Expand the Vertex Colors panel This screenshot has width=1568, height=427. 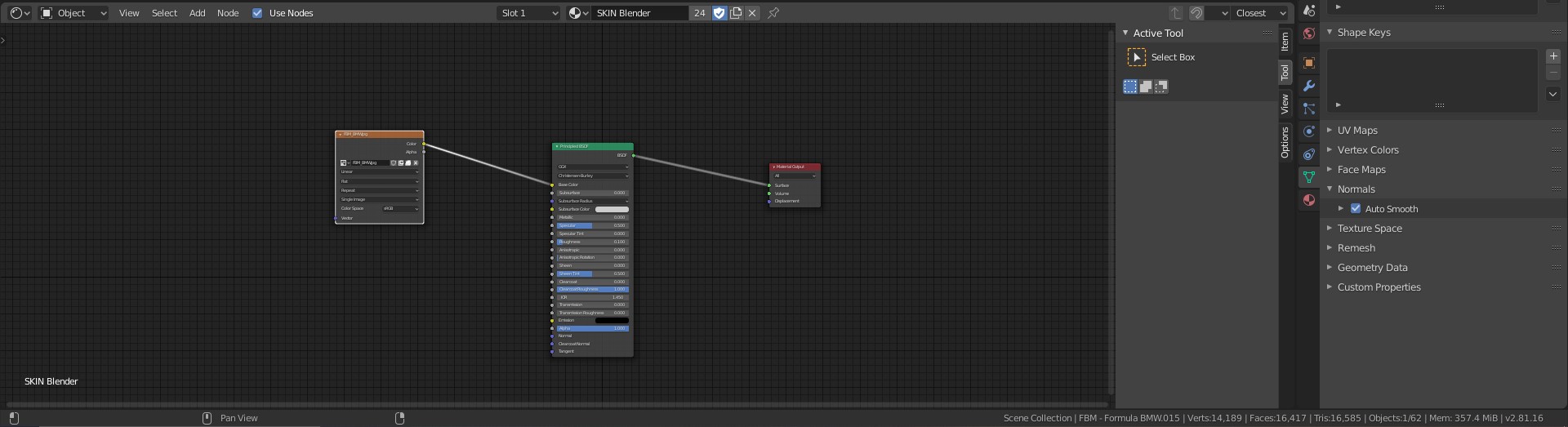tap(1330, 150)
